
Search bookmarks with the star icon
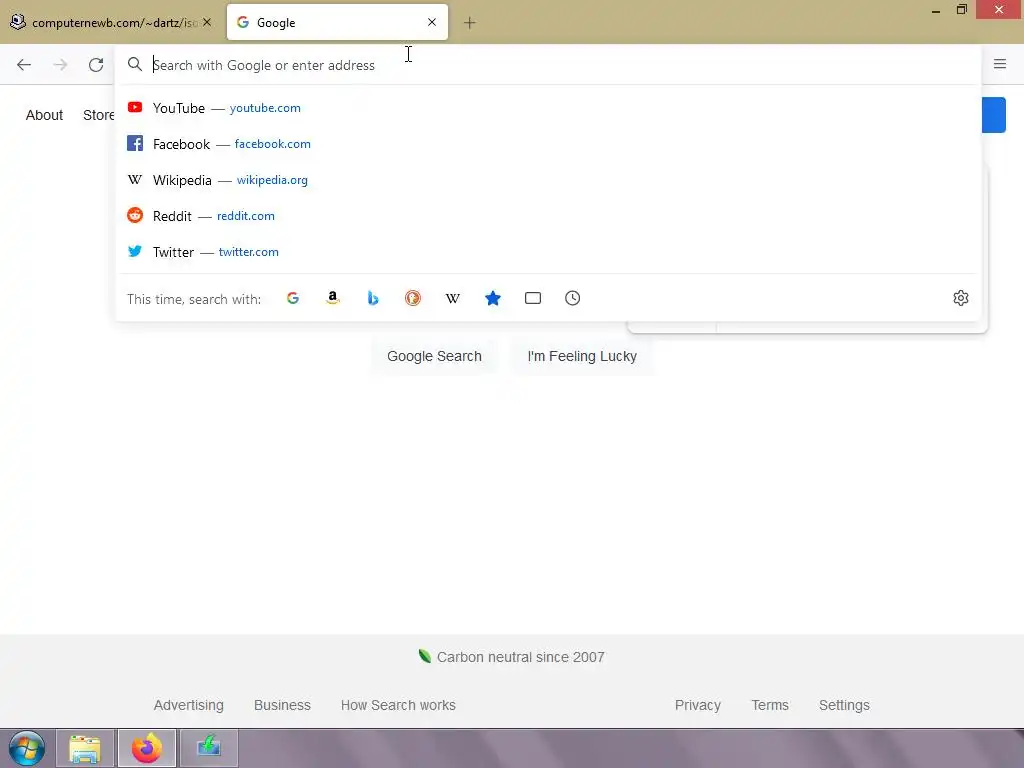click(x=493, y=298)
